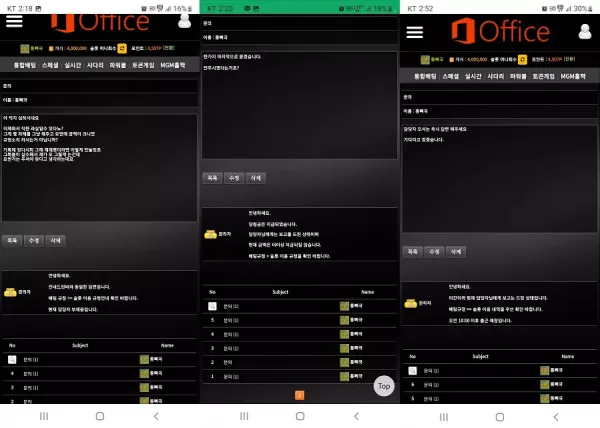
Task: Tap the home icon on the 2:18 screen
Action: point(100,416)
